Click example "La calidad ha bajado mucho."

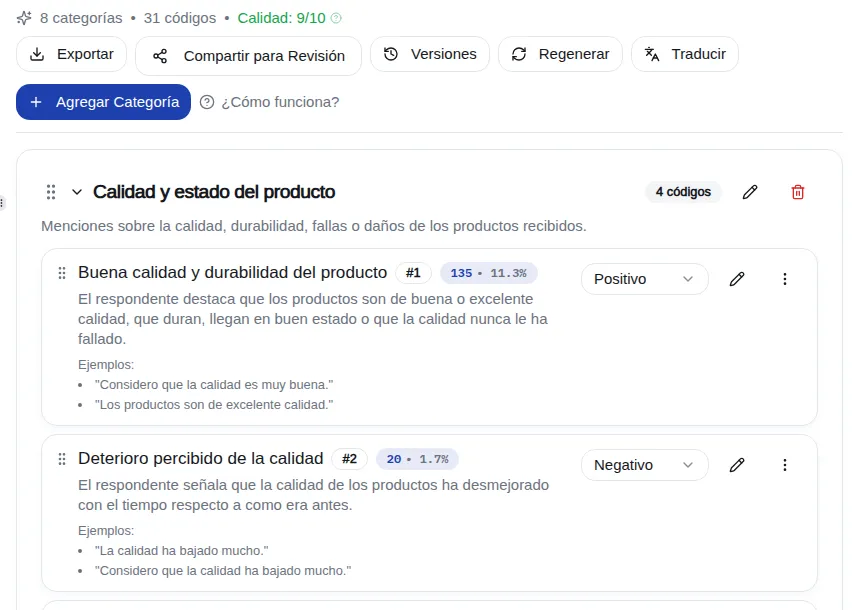(181, 550)
